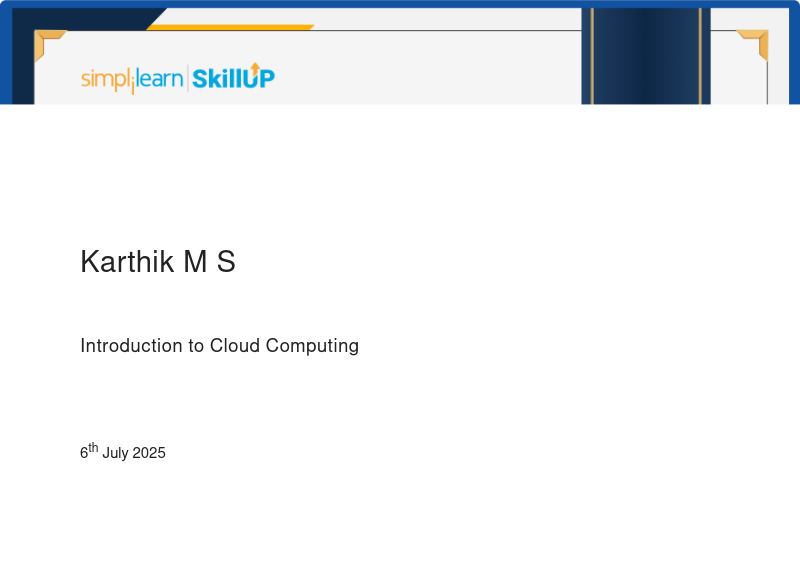800x565 pixels.
Task: Click the top-left gold corner ornament
Action: [46, 41]
